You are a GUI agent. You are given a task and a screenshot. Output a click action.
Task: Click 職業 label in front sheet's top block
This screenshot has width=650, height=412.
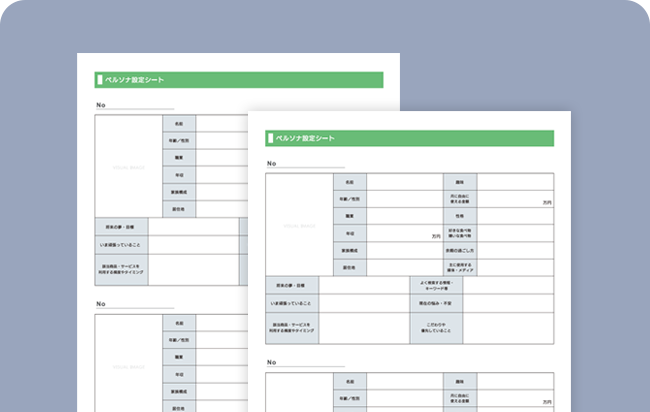click(x=350, y=216)
